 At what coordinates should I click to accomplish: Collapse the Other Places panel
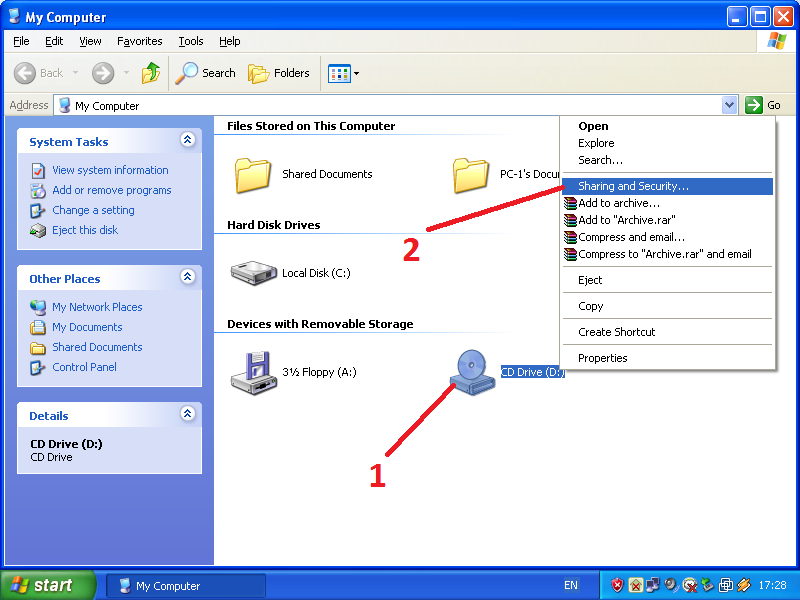click(x=188, y=277)
